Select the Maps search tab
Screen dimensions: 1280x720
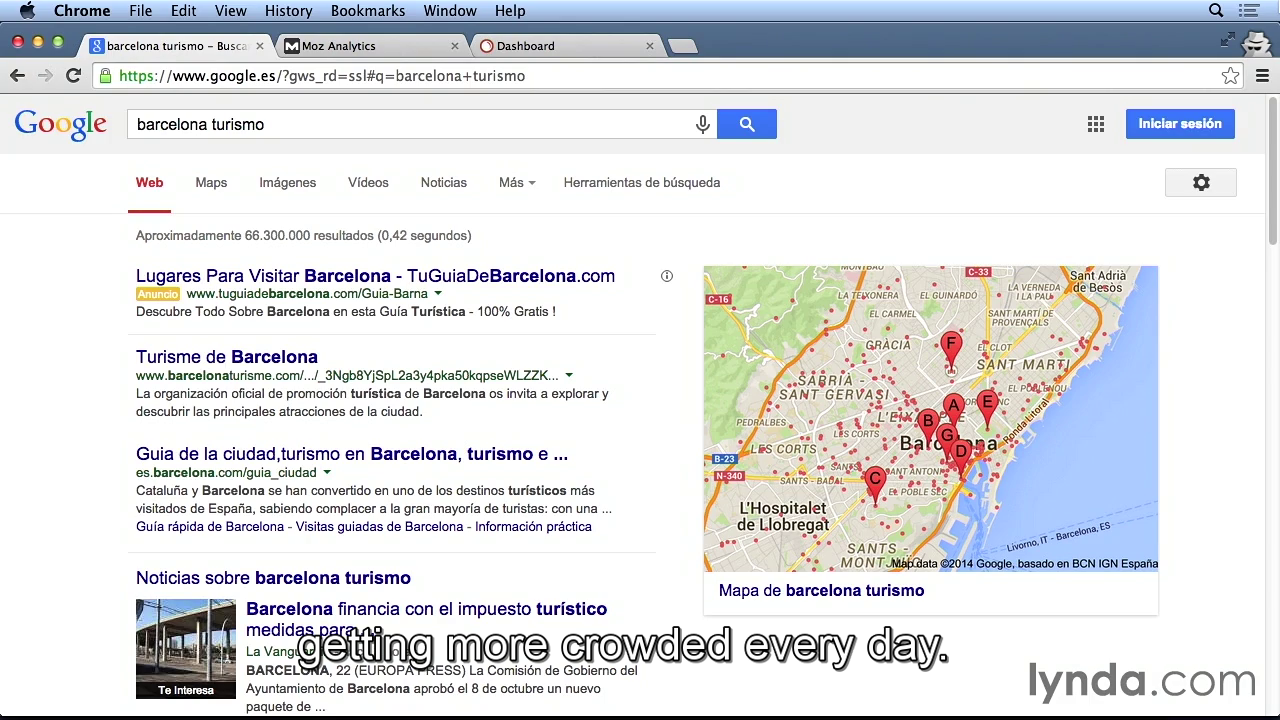point(211,183)
